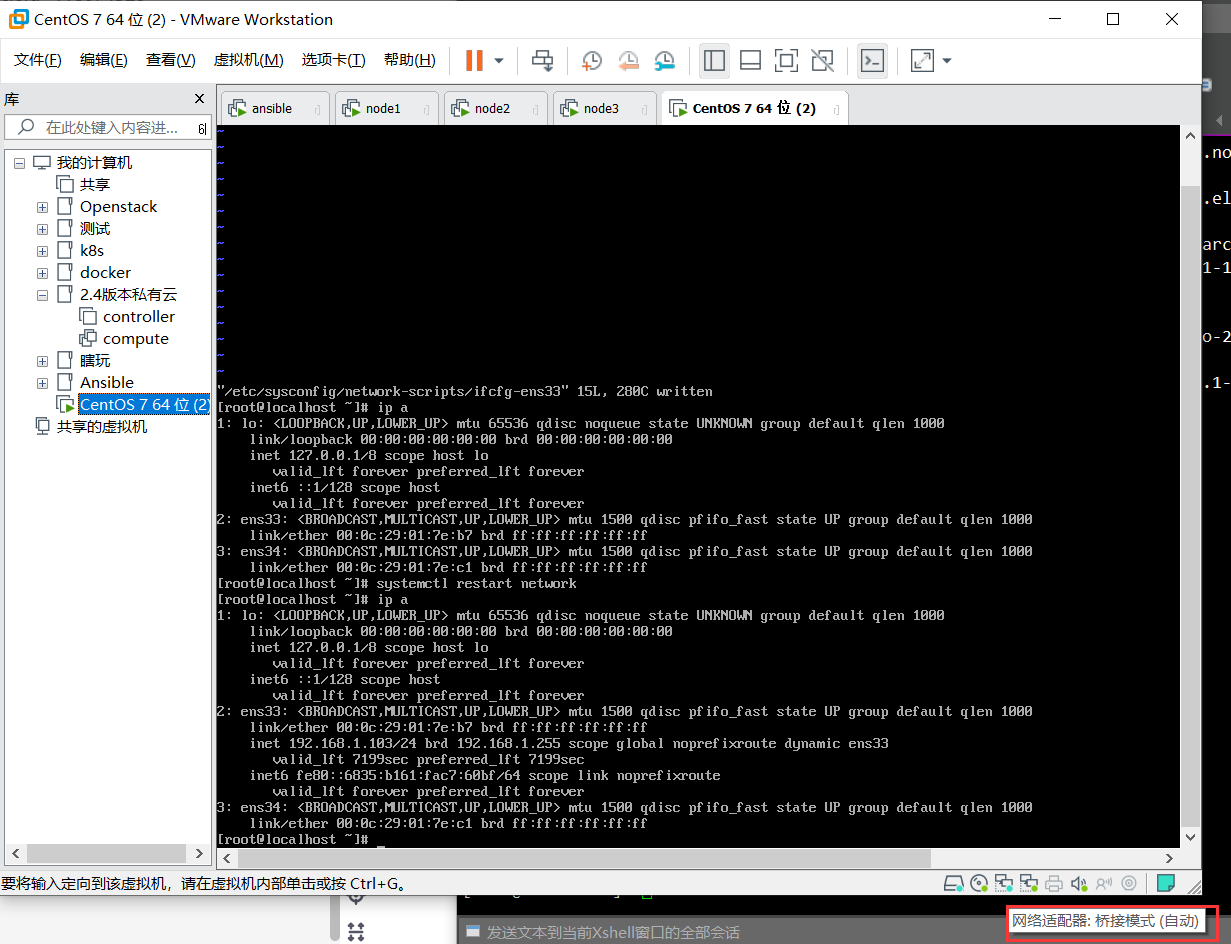Close the ansible tab
Screen dimensions: 1231x944
[x=317, y=109]
